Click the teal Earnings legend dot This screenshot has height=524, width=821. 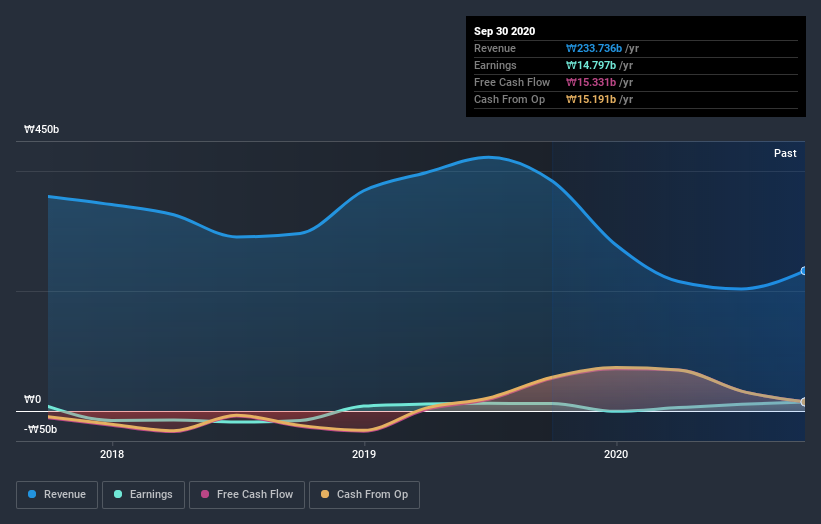(x=118, y=494)
